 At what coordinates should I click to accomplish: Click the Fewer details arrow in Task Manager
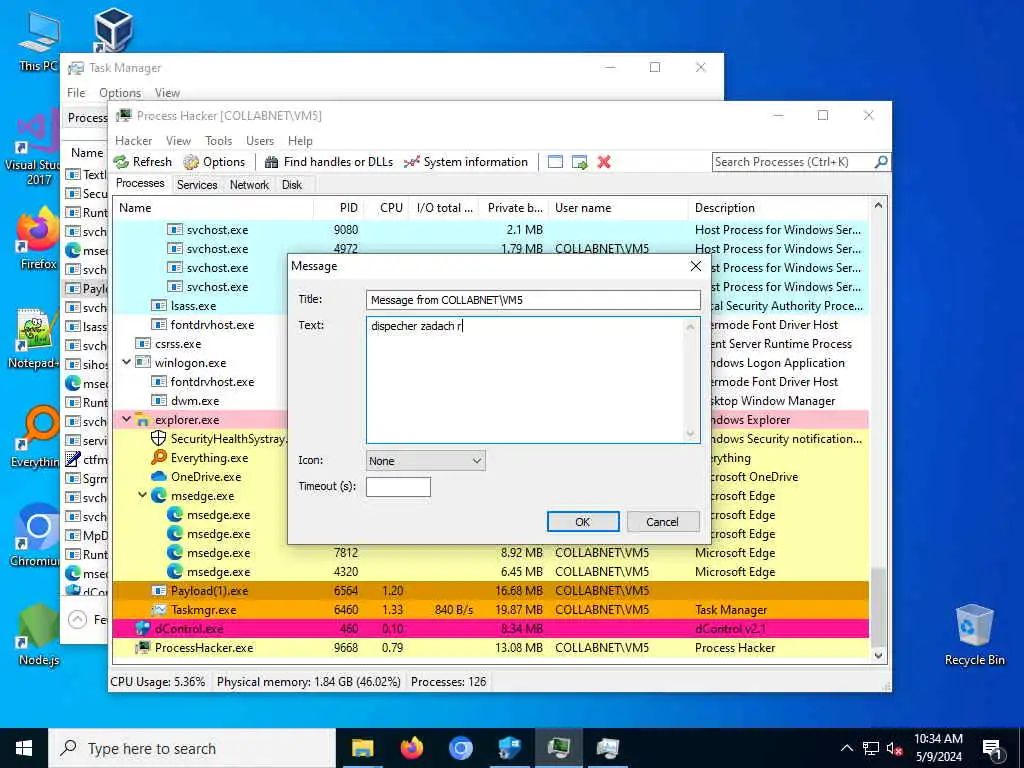click(x=77, y=619)
